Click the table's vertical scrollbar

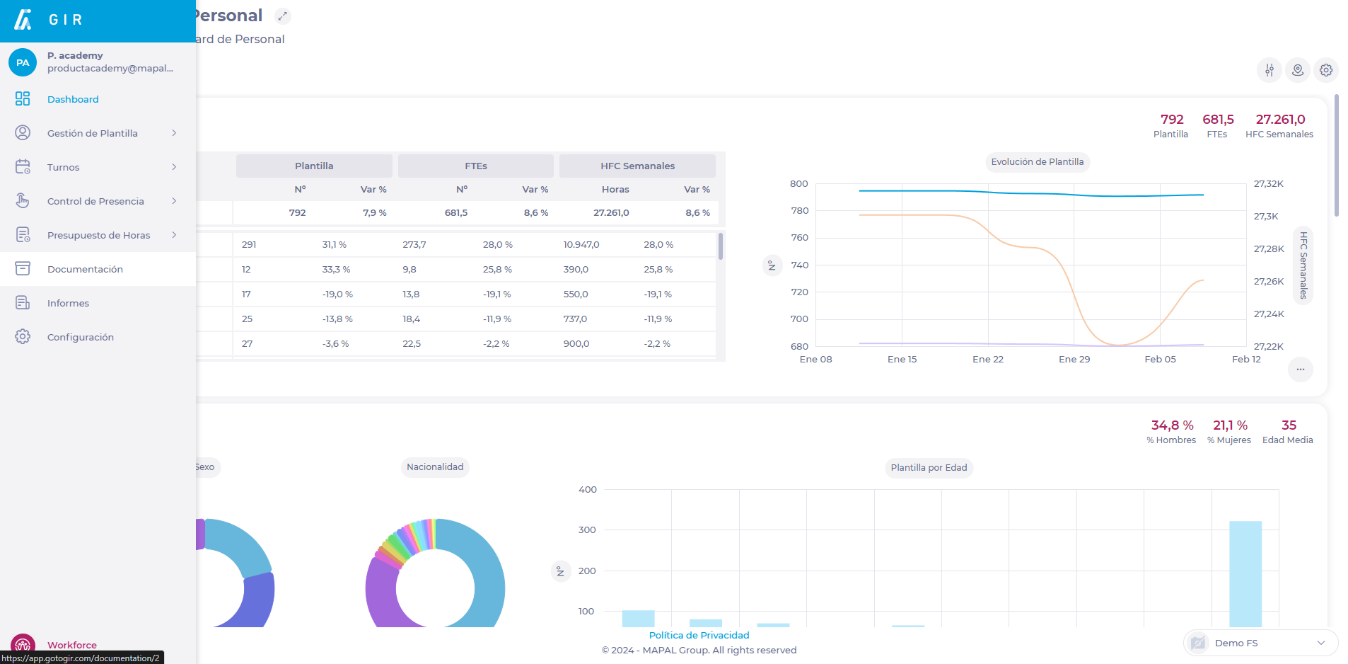tap(720, 246)
